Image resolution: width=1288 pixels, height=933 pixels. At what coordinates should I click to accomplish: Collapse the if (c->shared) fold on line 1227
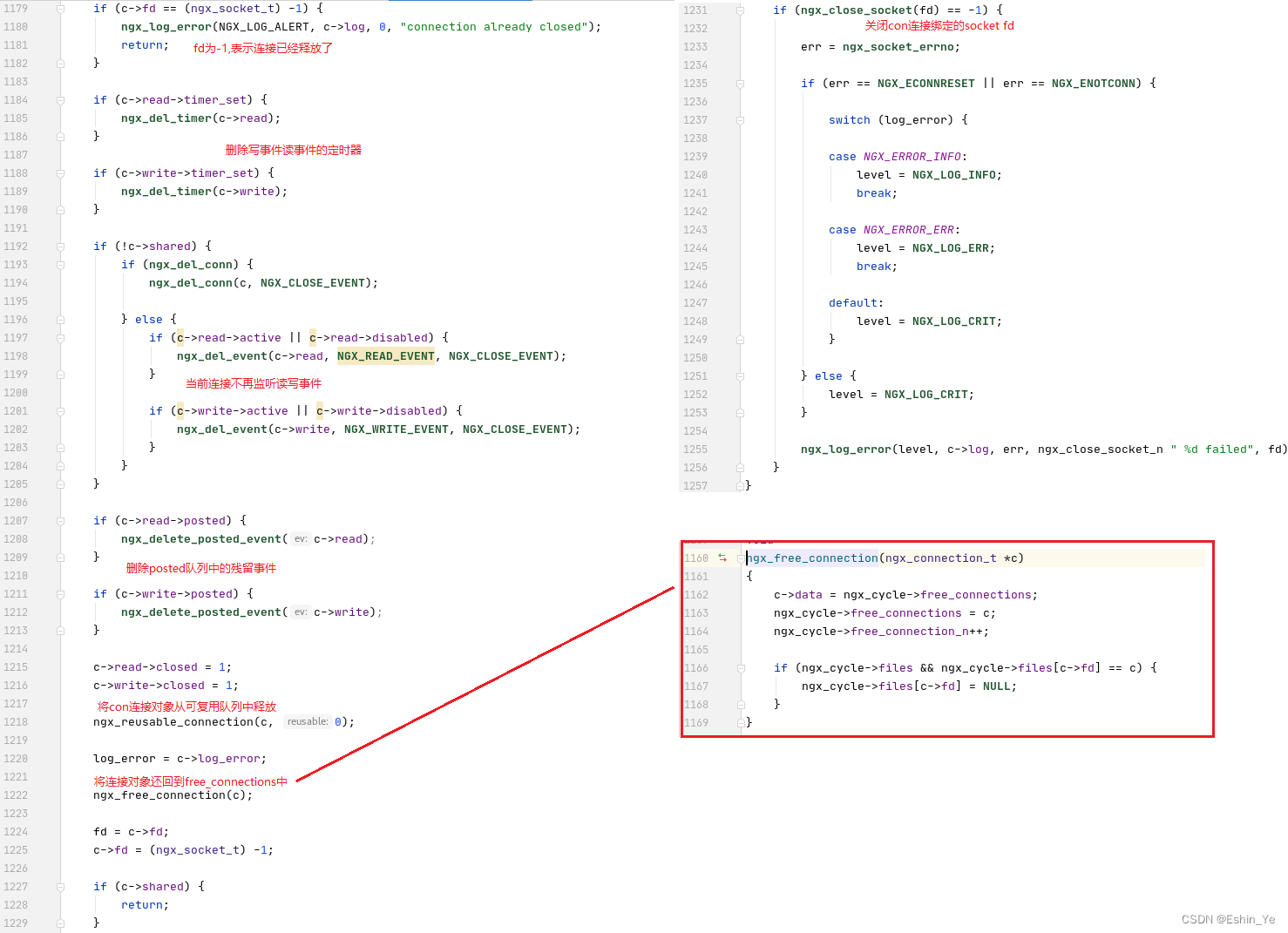(60, 887)
